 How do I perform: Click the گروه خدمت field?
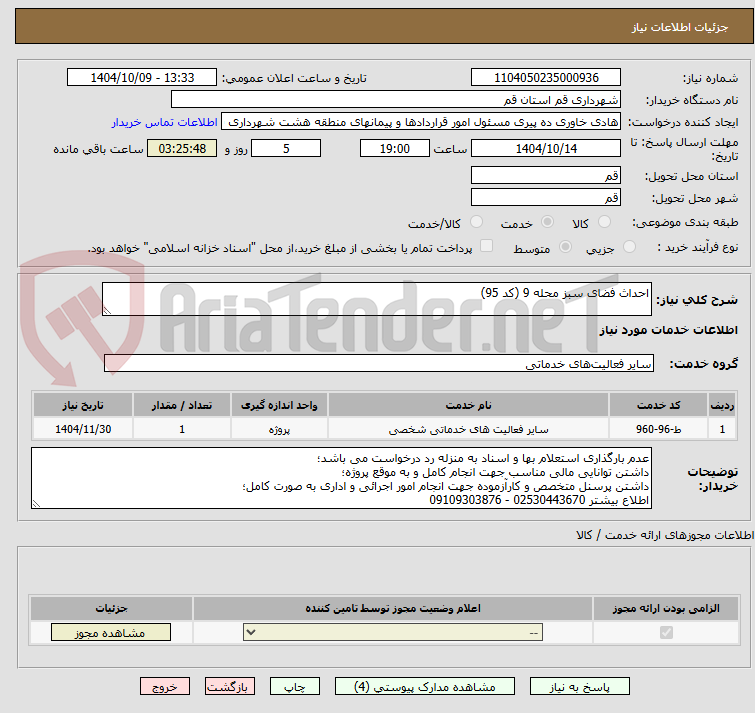[x=378, y=363]
